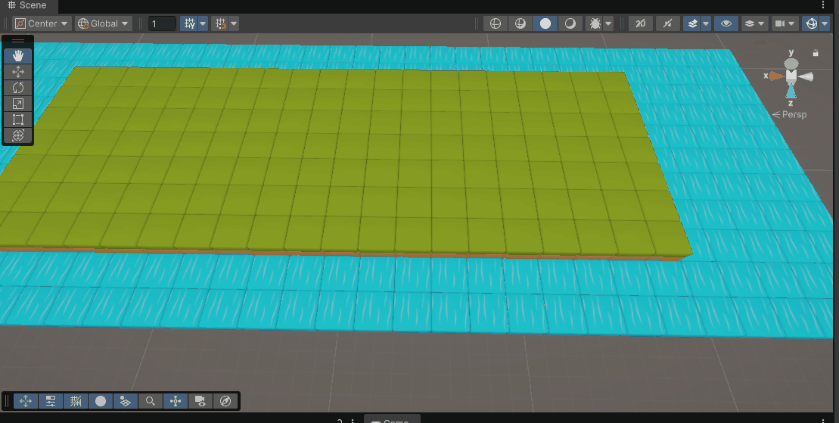The height and width of the screenshot is (423, 839).
Task: Click the Persp projection label
Action: click(794, 115)
